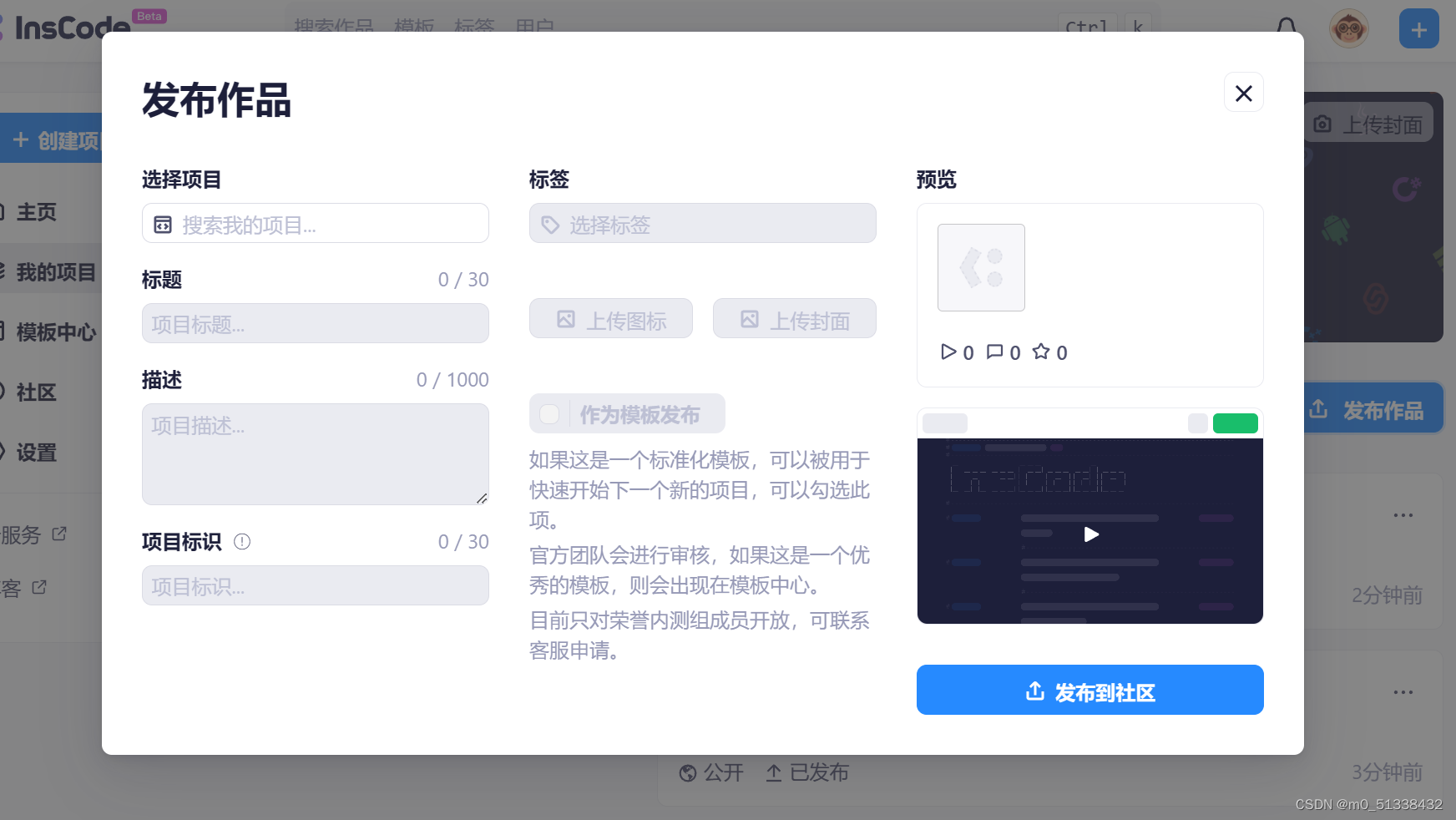Click the placeholder project icon in preview
Screen dimensions: 1456x820
[x=981, y=267]
